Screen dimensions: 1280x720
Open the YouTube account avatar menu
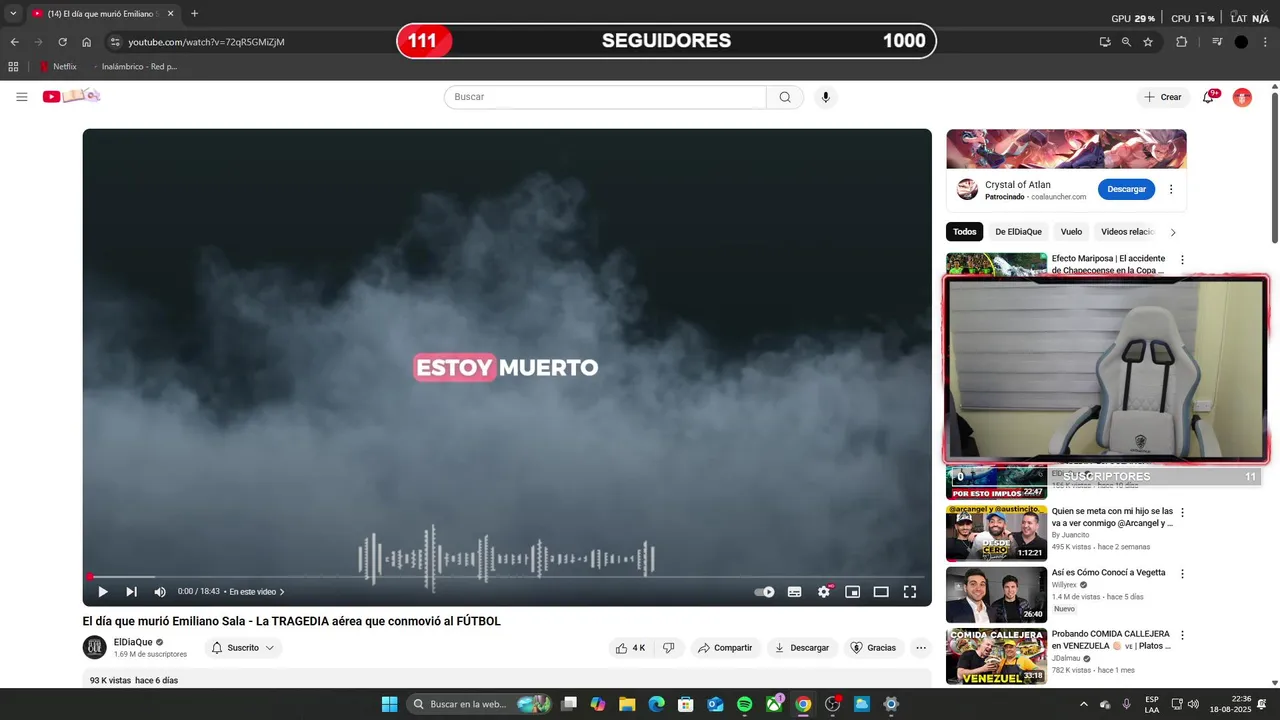tap(1242, 97)
